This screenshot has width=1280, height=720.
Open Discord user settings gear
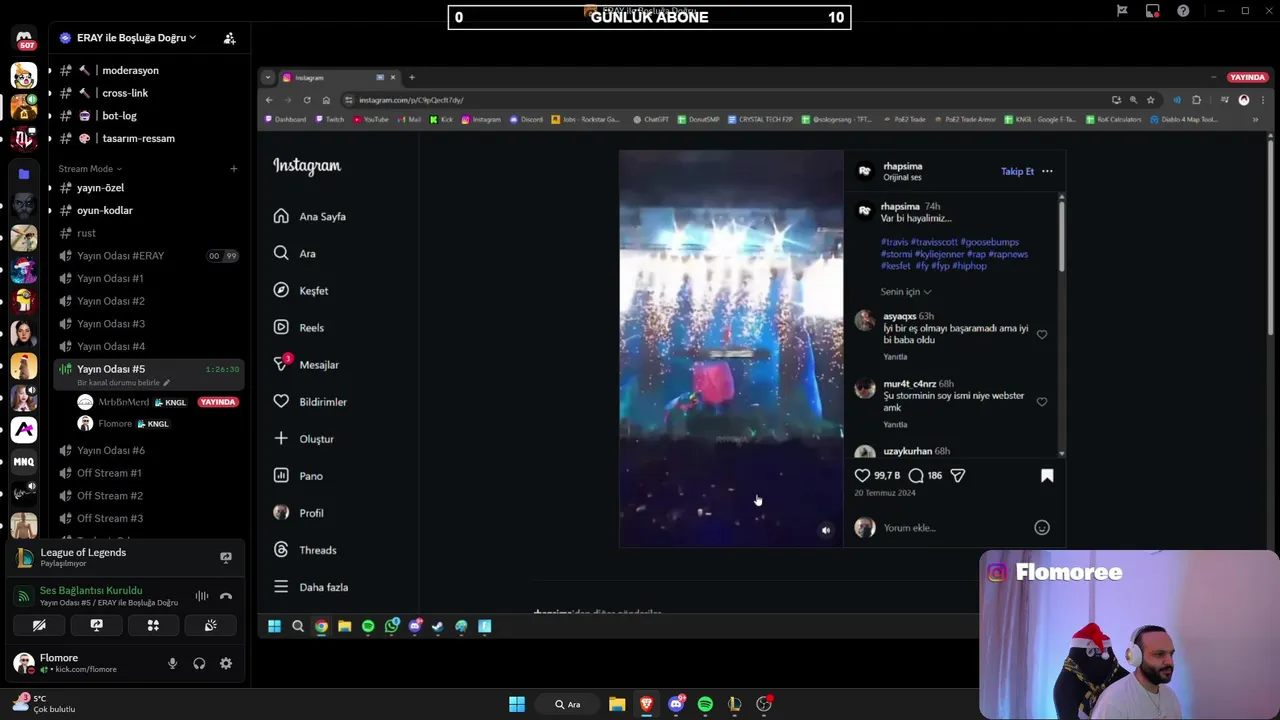click(x=226, y=663)
